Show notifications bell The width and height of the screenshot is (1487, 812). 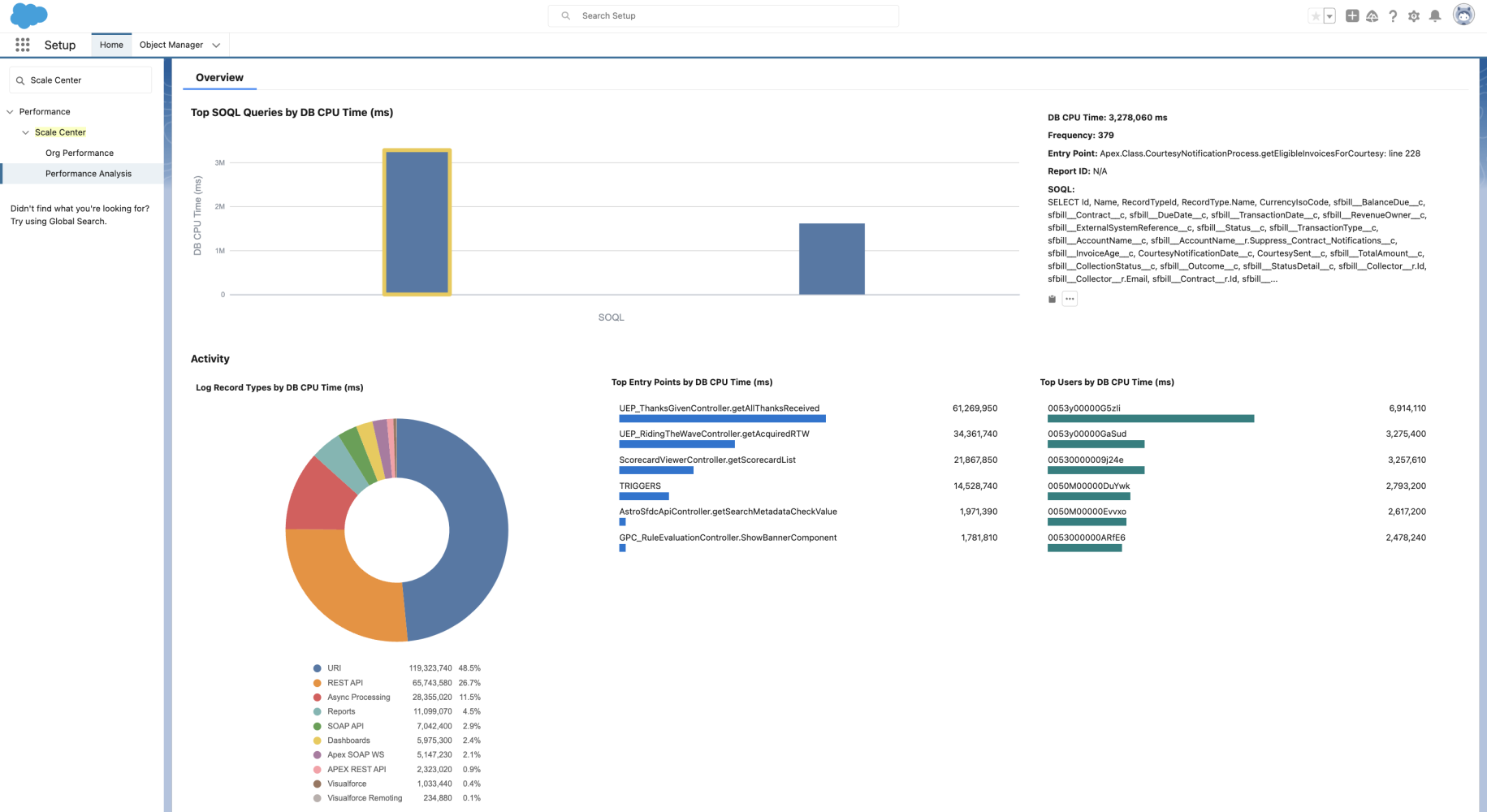point(1435,15)
